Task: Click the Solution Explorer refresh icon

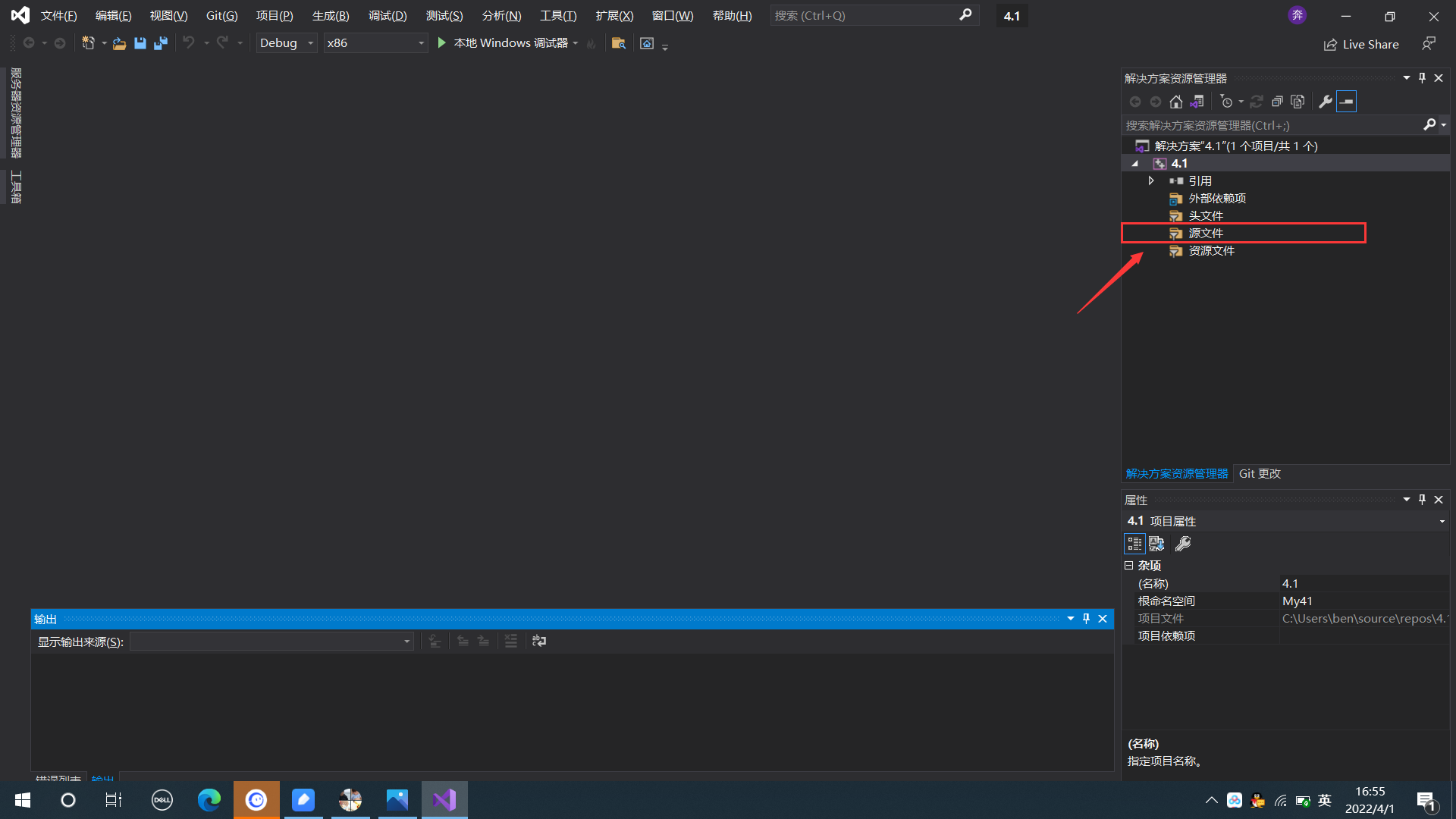Action: 1256,101
